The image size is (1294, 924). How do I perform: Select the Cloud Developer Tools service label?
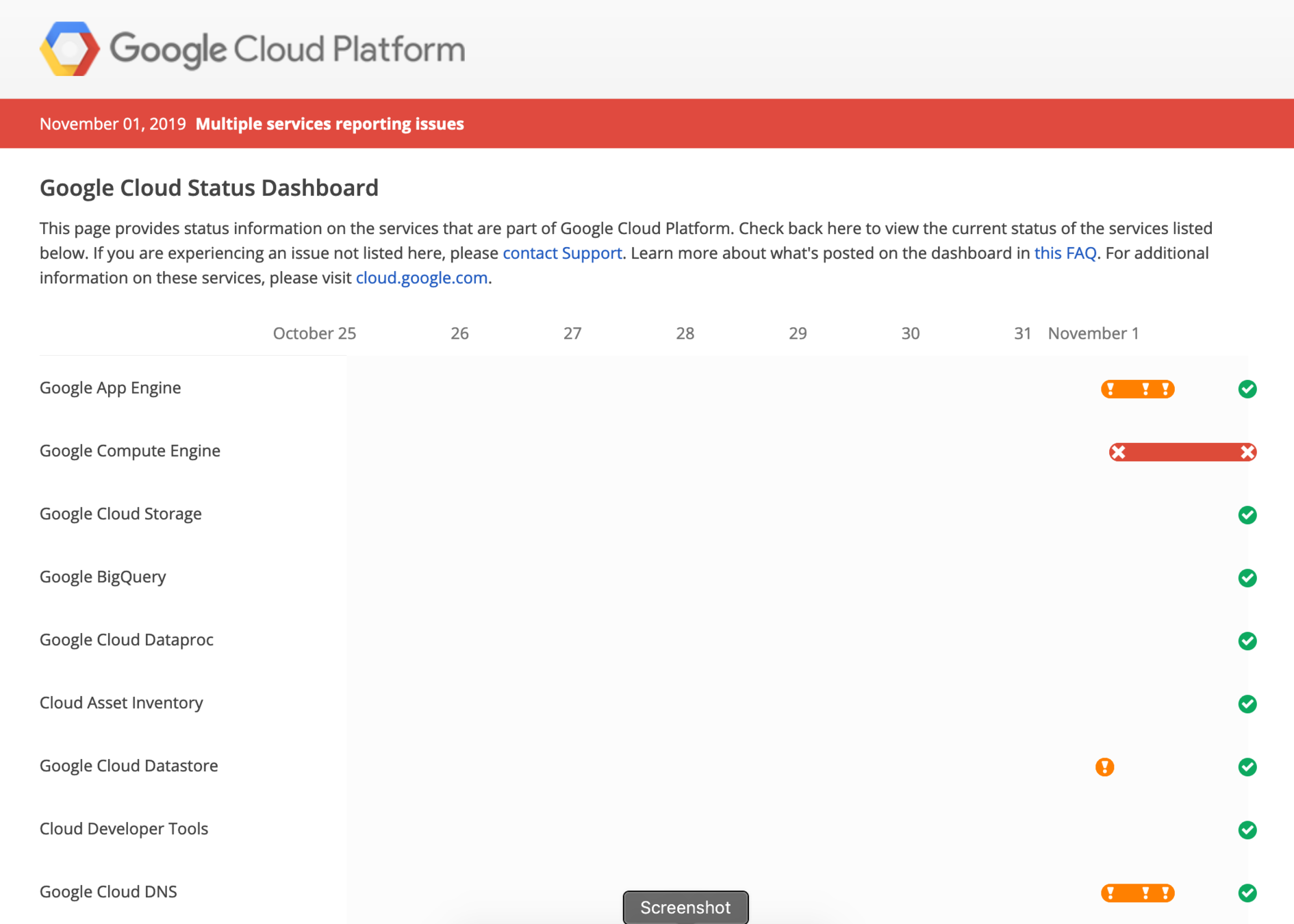click(x=124, y=829)
